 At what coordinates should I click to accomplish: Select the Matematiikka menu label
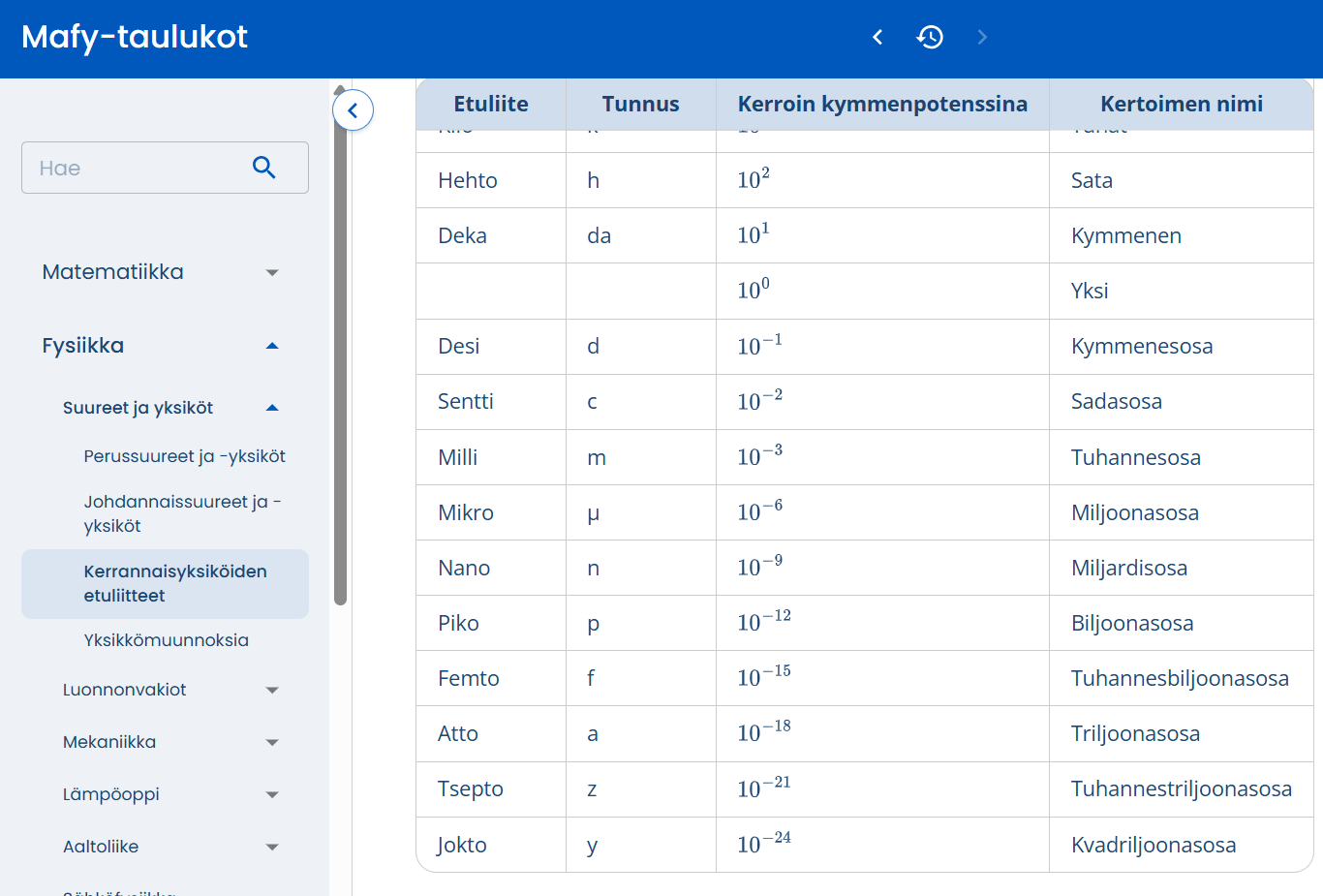click(113, 272)
